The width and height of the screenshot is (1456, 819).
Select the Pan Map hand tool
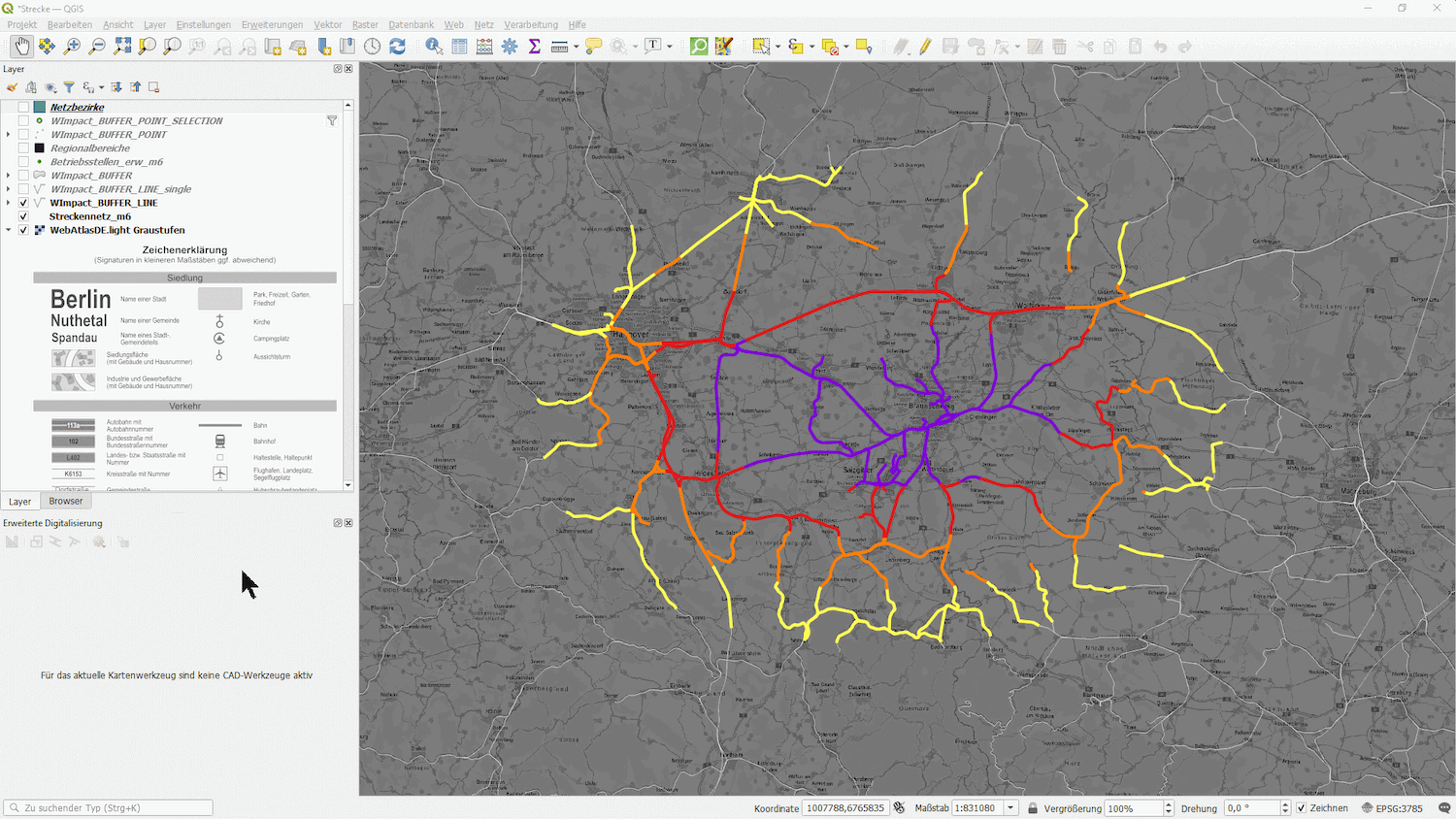[21, 46]
